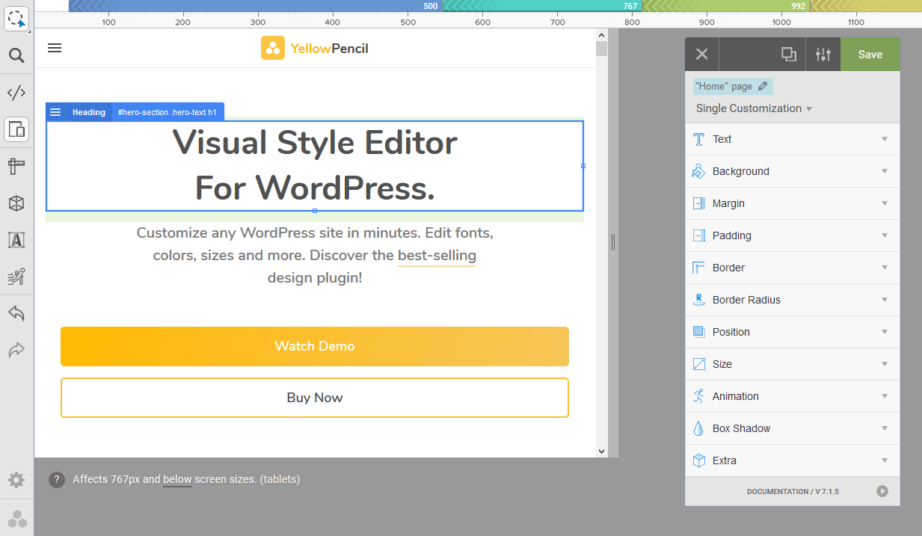Viewport: 922px width, 536px height.
Task: Toggle the responsive device mode icon
Action: tap(16, 129)
